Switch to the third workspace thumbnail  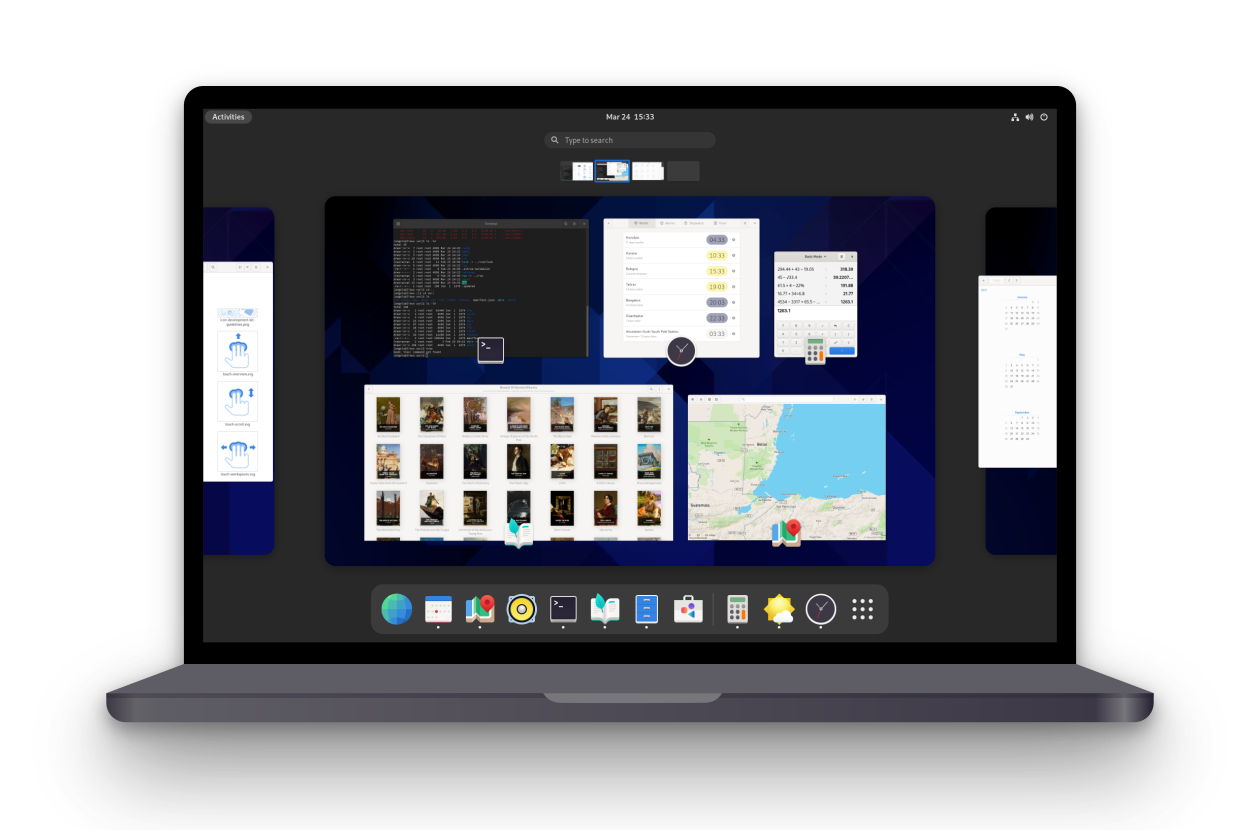[x=648, y=171]
